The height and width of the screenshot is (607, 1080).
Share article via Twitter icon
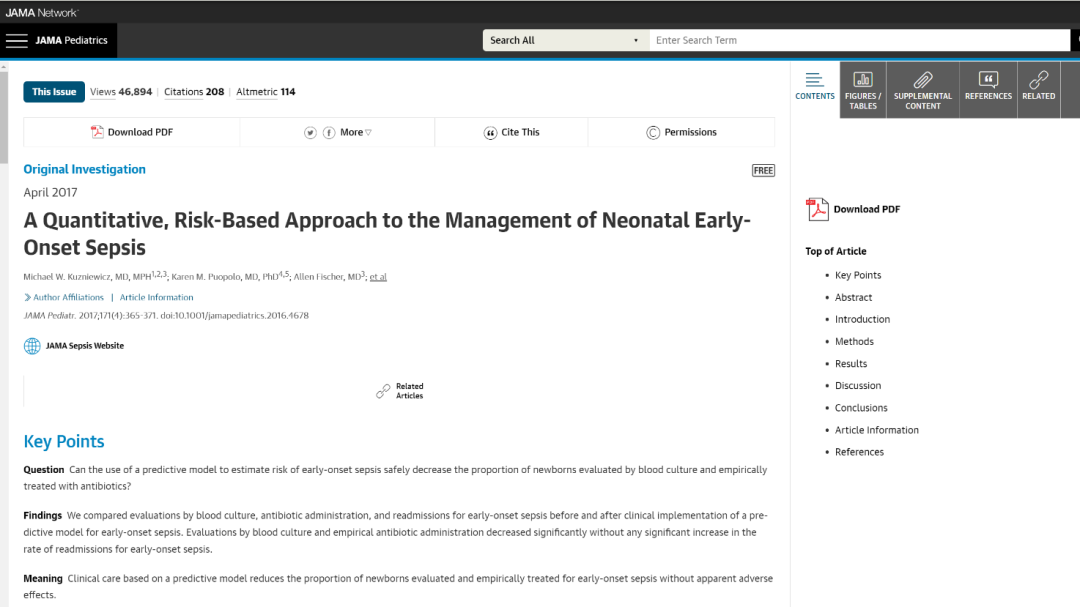(x=311, y=133)
